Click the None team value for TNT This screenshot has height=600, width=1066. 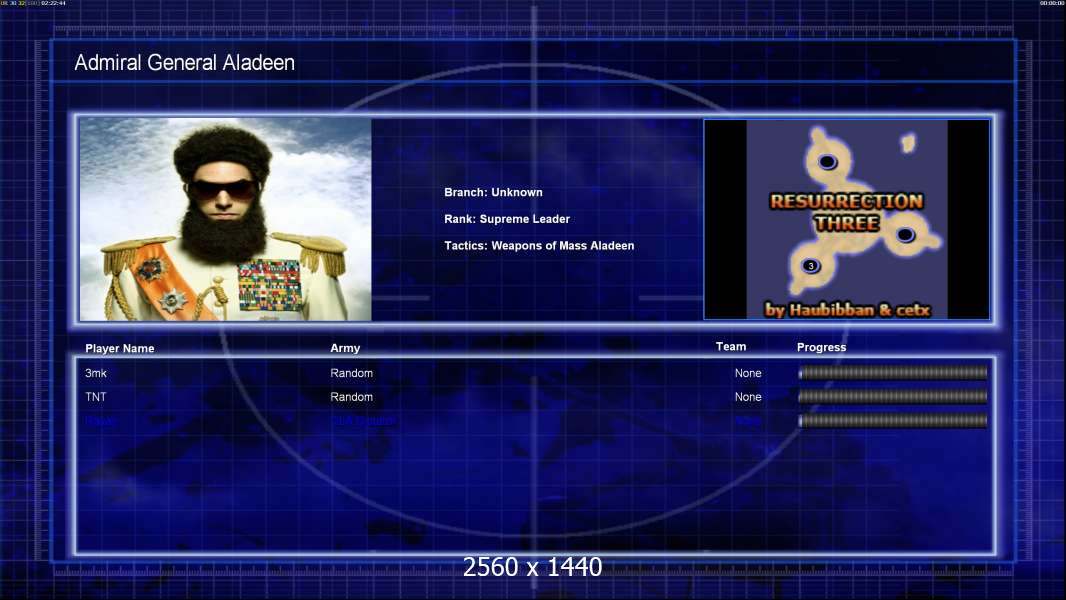coord(748,397)
